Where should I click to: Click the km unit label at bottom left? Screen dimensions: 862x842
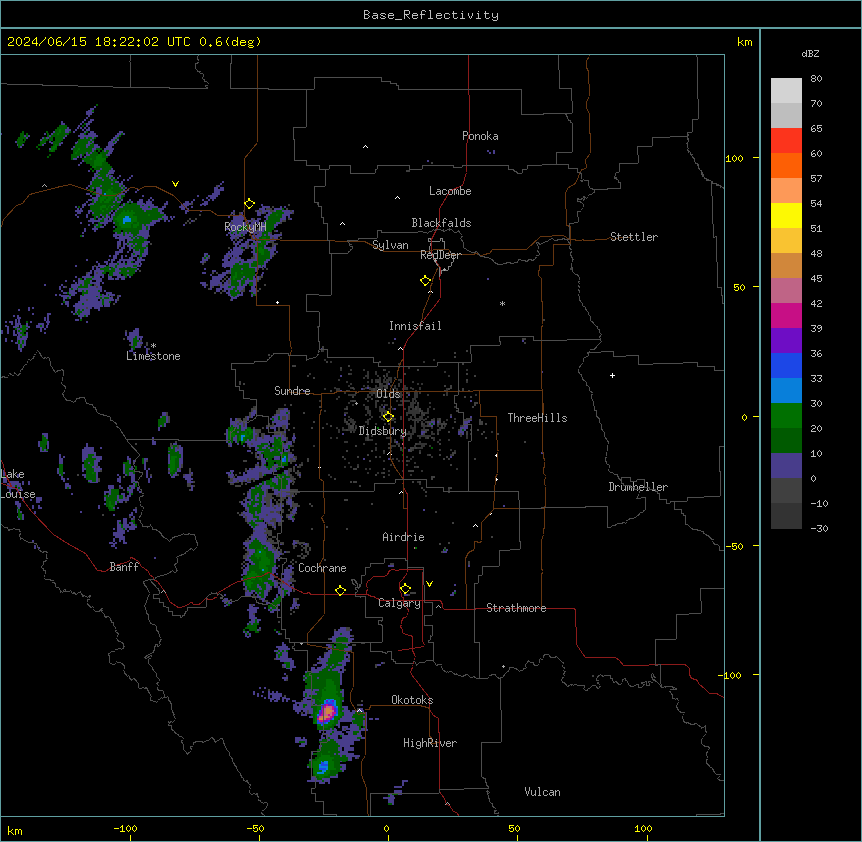click(x=15, y=831)
